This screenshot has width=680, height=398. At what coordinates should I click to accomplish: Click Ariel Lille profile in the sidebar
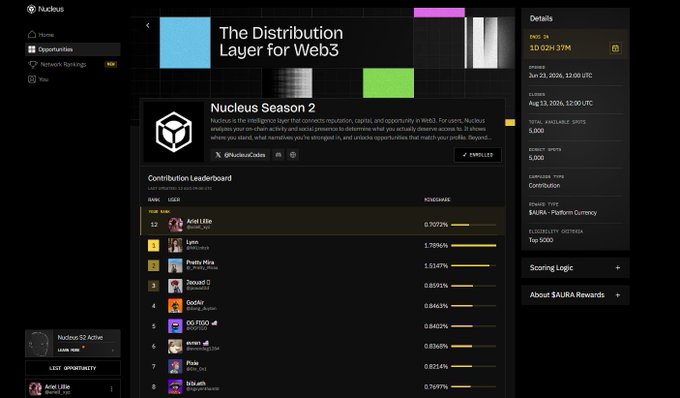coord(73,389)
